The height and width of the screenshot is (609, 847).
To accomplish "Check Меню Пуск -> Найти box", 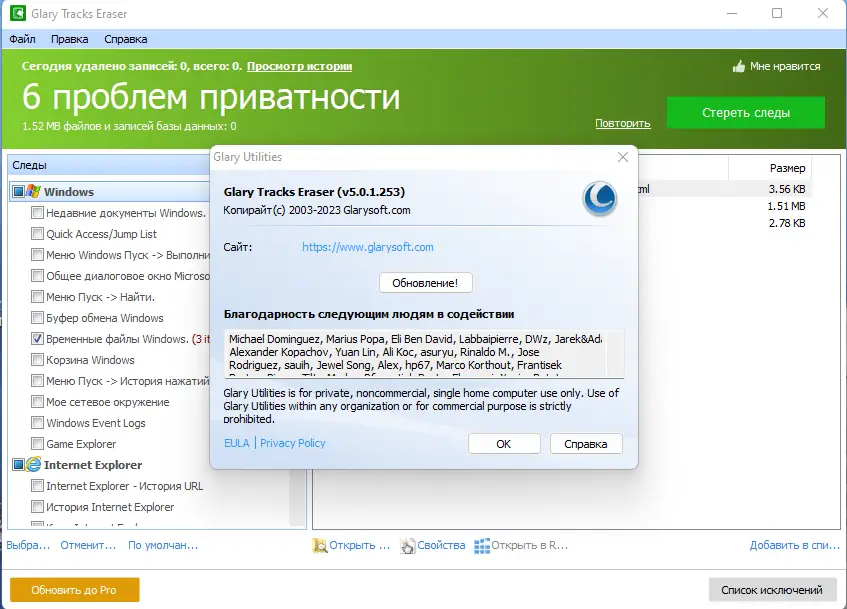I will (37, 297).
